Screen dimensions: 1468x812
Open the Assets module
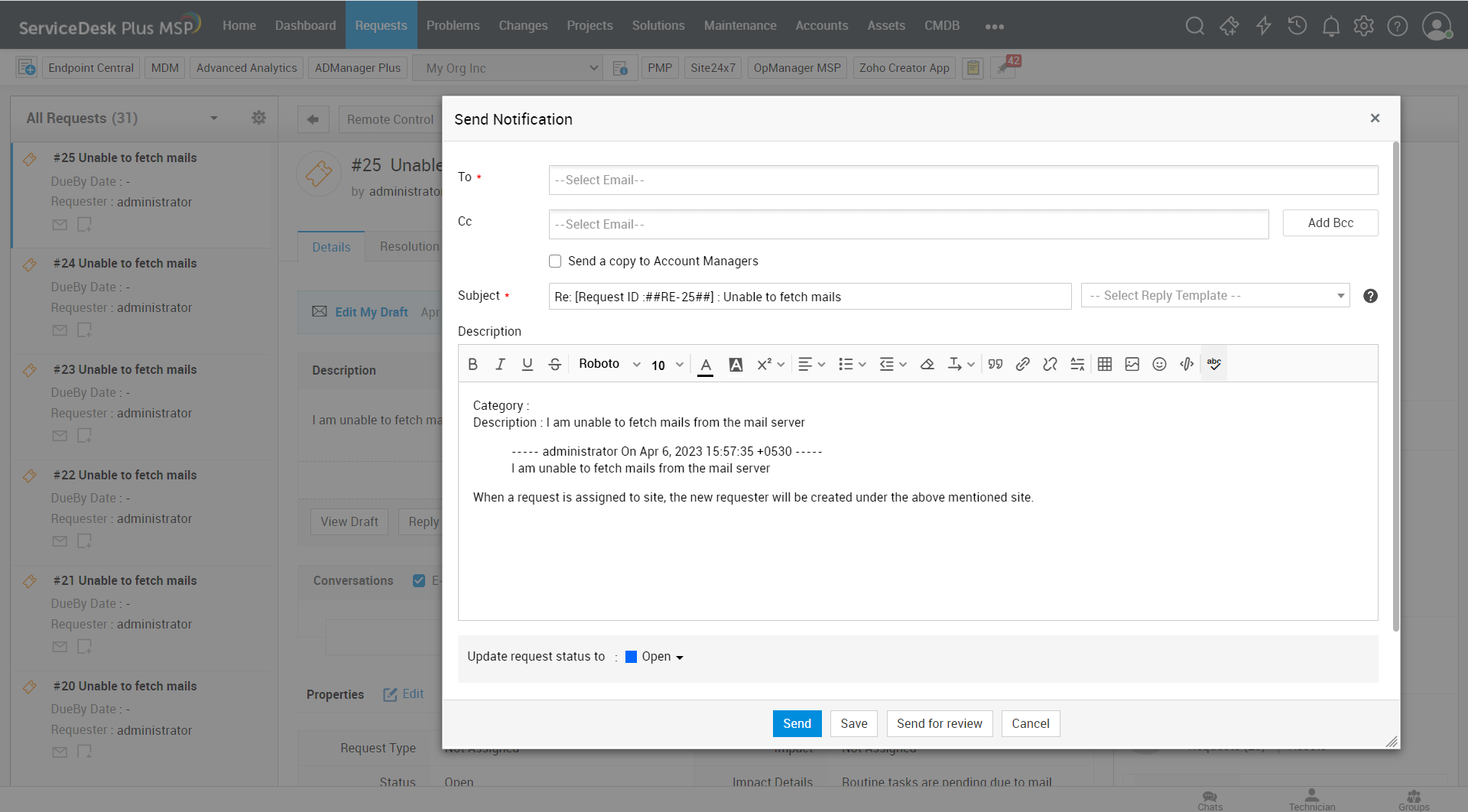tap(886, 25)
